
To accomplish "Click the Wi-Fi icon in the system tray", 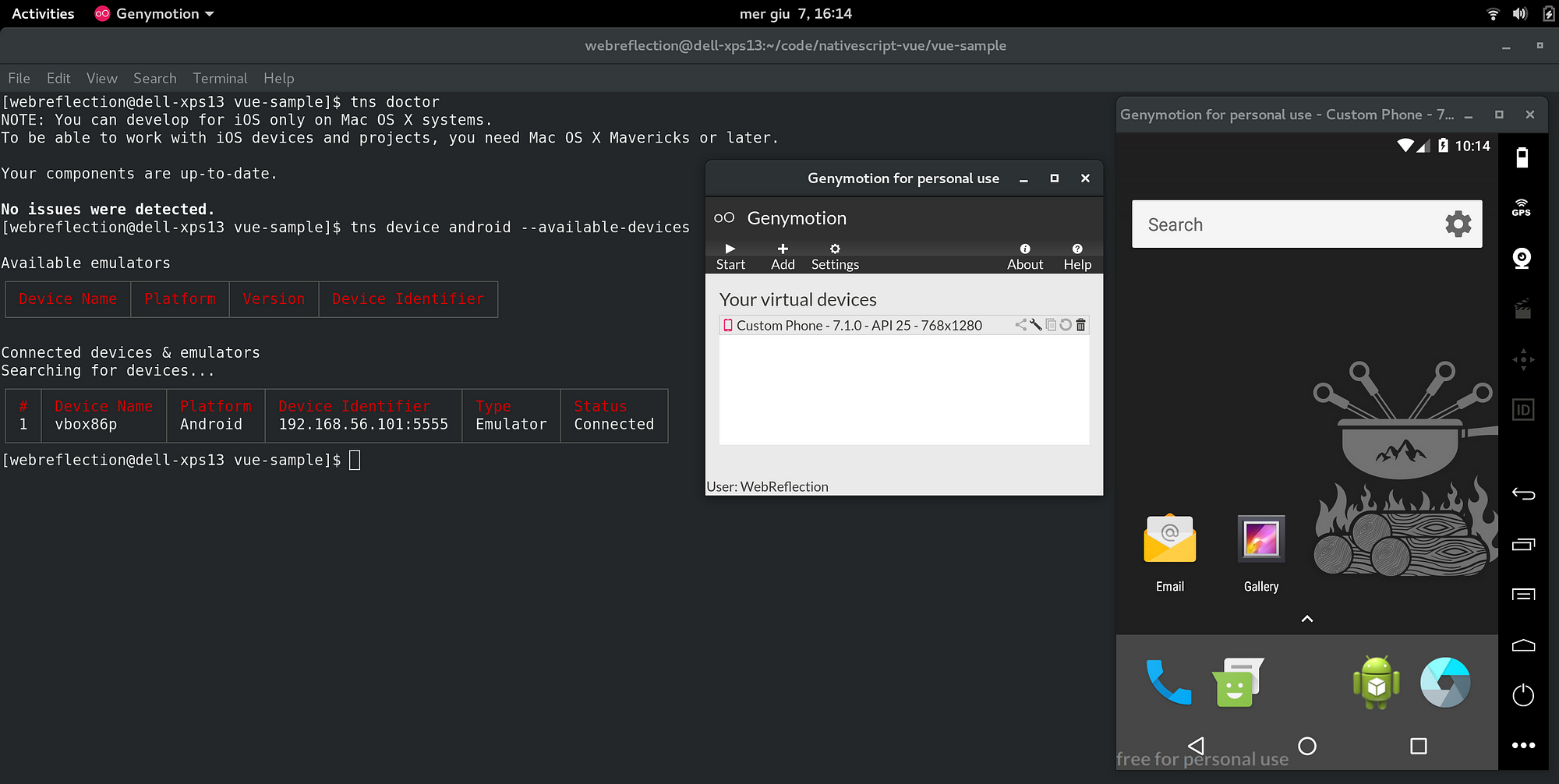I will click(1493, 13).
